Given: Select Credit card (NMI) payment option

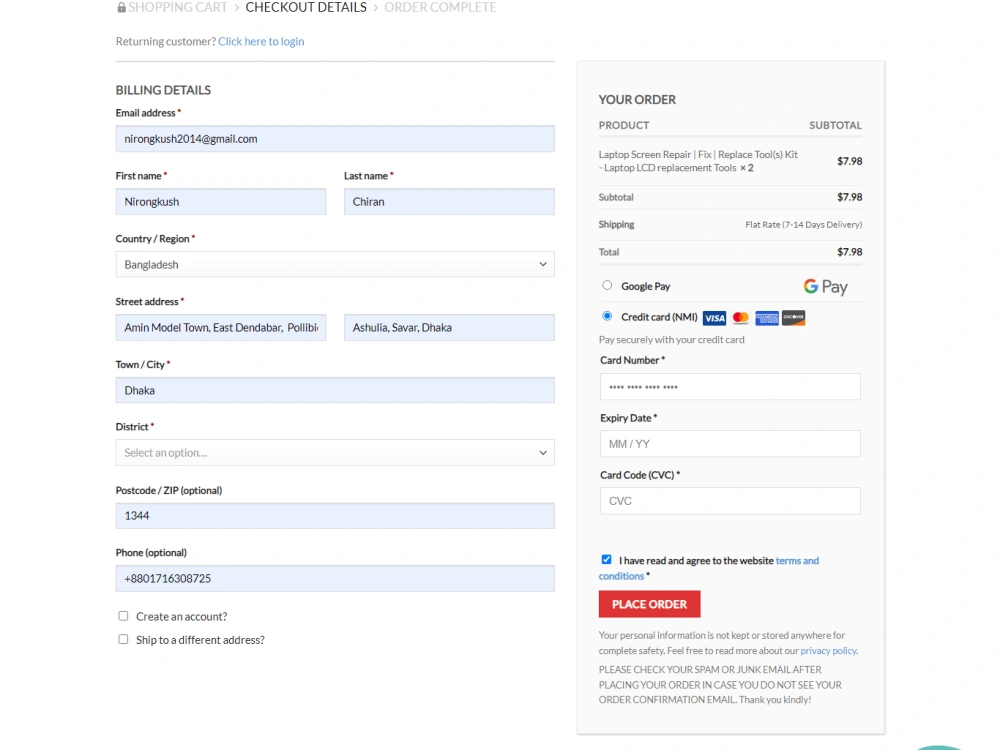Looking at the screenshot, I should pyautogui.click(x=607, y=316).
